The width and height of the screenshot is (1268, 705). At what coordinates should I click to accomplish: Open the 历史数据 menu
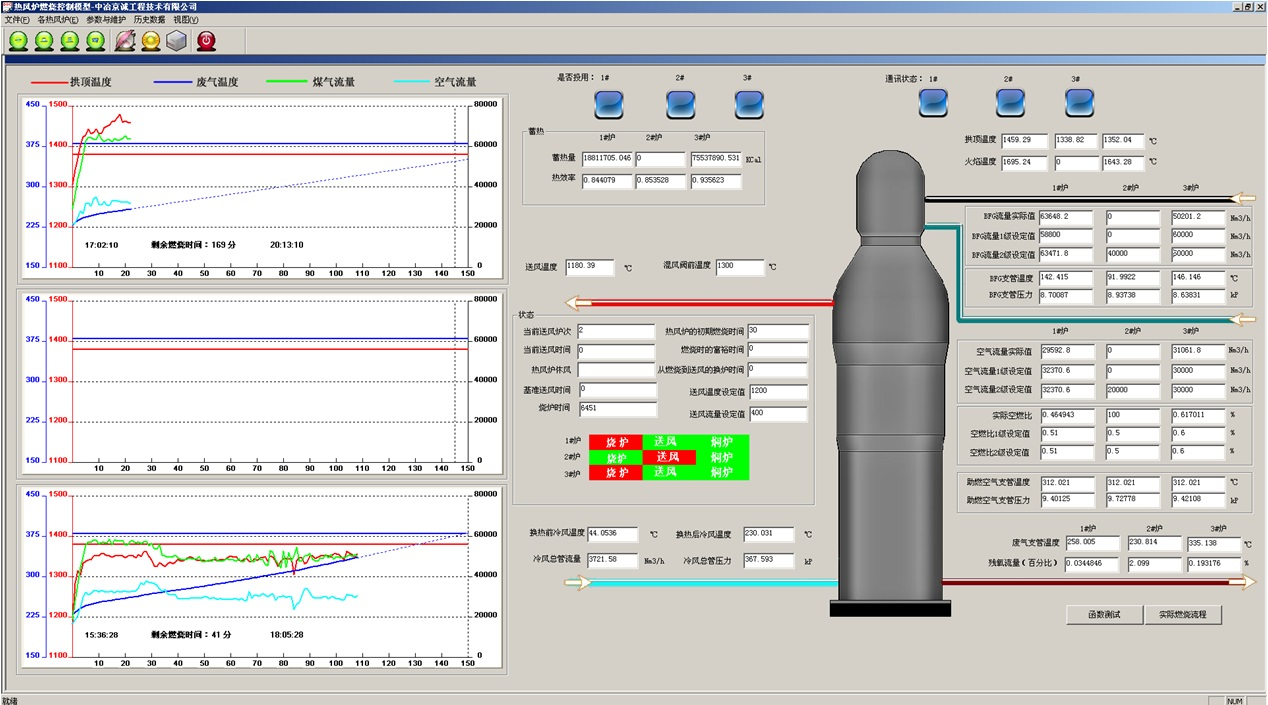point(149,20)
